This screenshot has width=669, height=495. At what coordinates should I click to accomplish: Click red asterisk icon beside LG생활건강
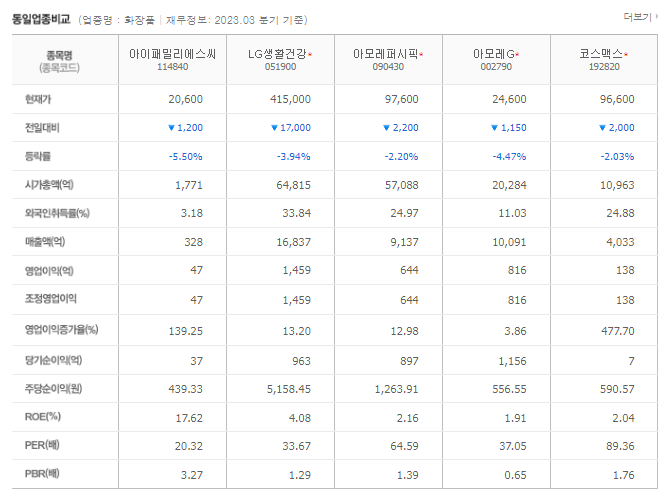click(310, 54)
